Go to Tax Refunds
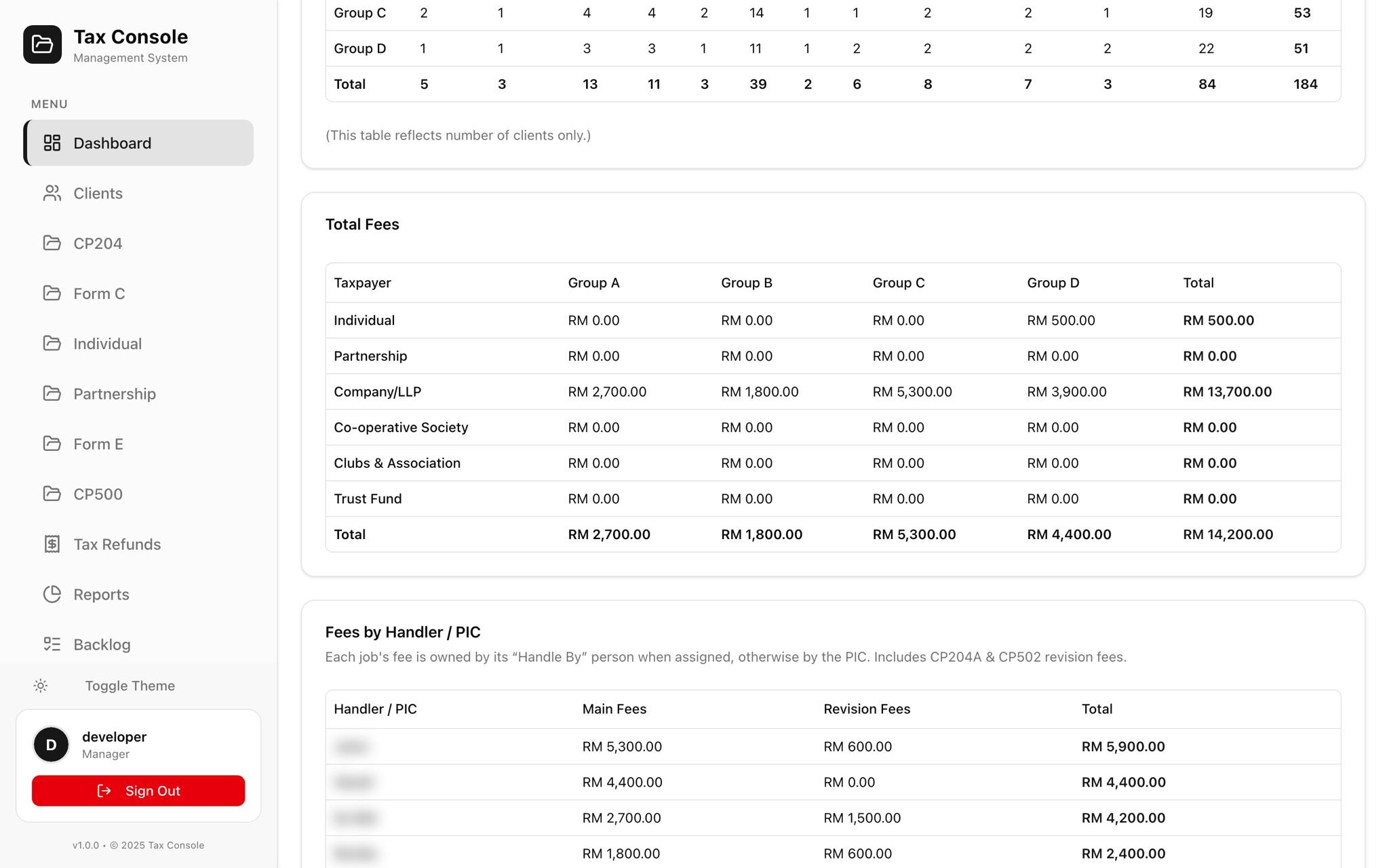 coord(138,545)
